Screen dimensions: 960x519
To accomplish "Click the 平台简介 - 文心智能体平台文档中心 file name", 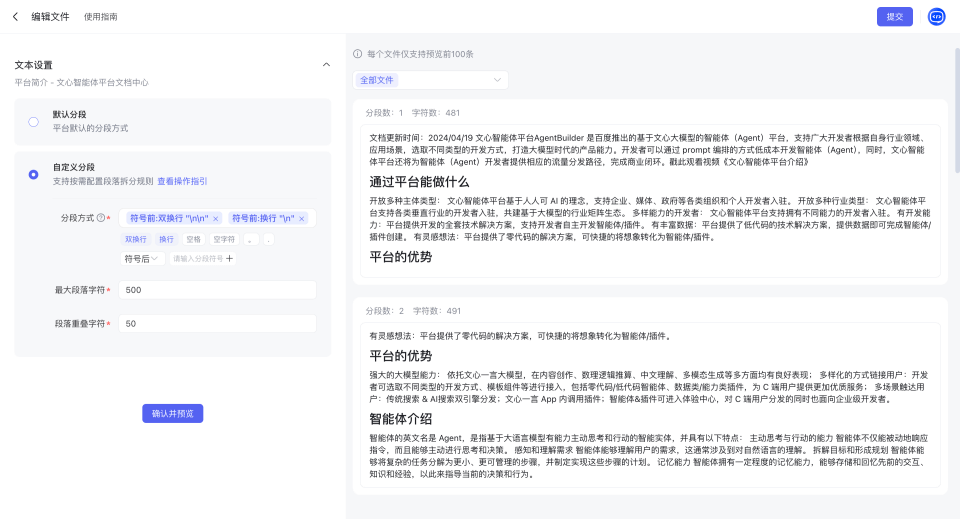I will (81, 83).
